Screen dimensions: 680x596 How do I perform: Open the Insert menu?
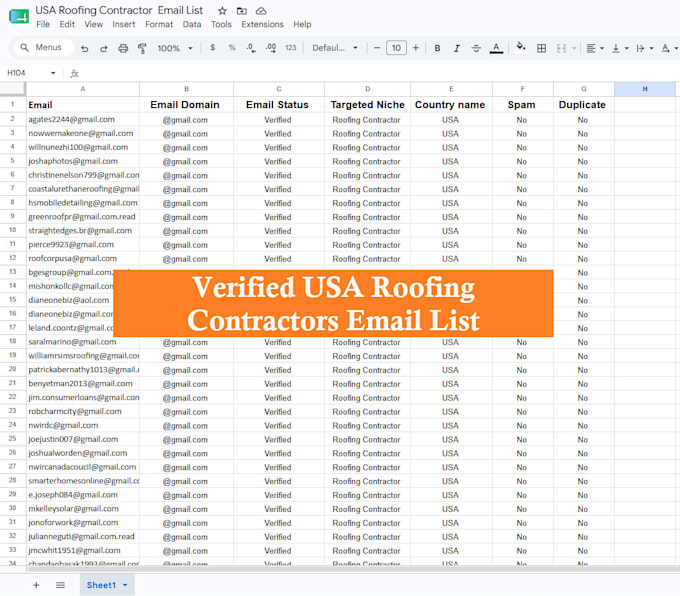tap(124, 24)
